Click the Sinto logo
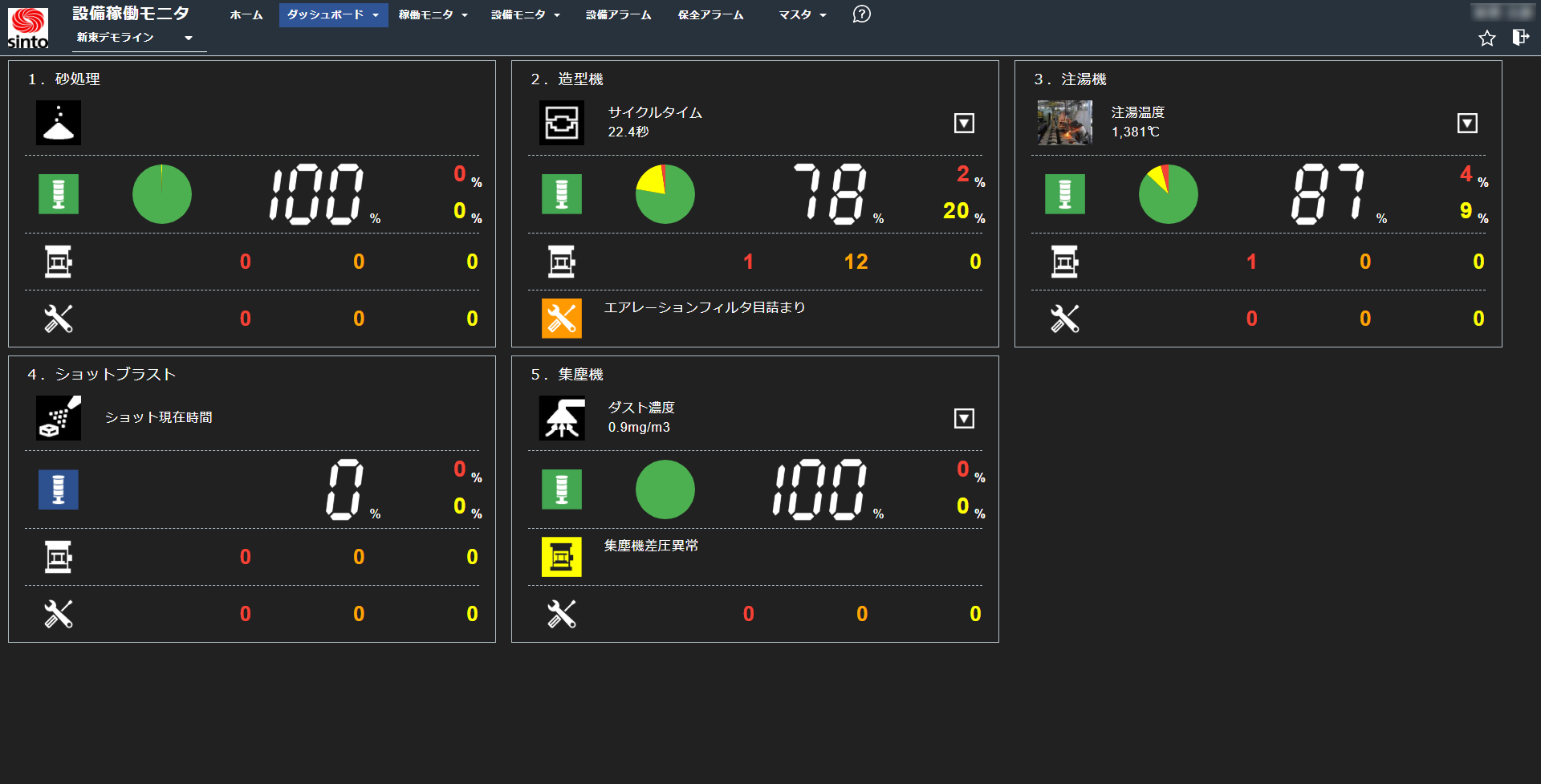Screen dimensions: 1541x784 click(28, 28)
